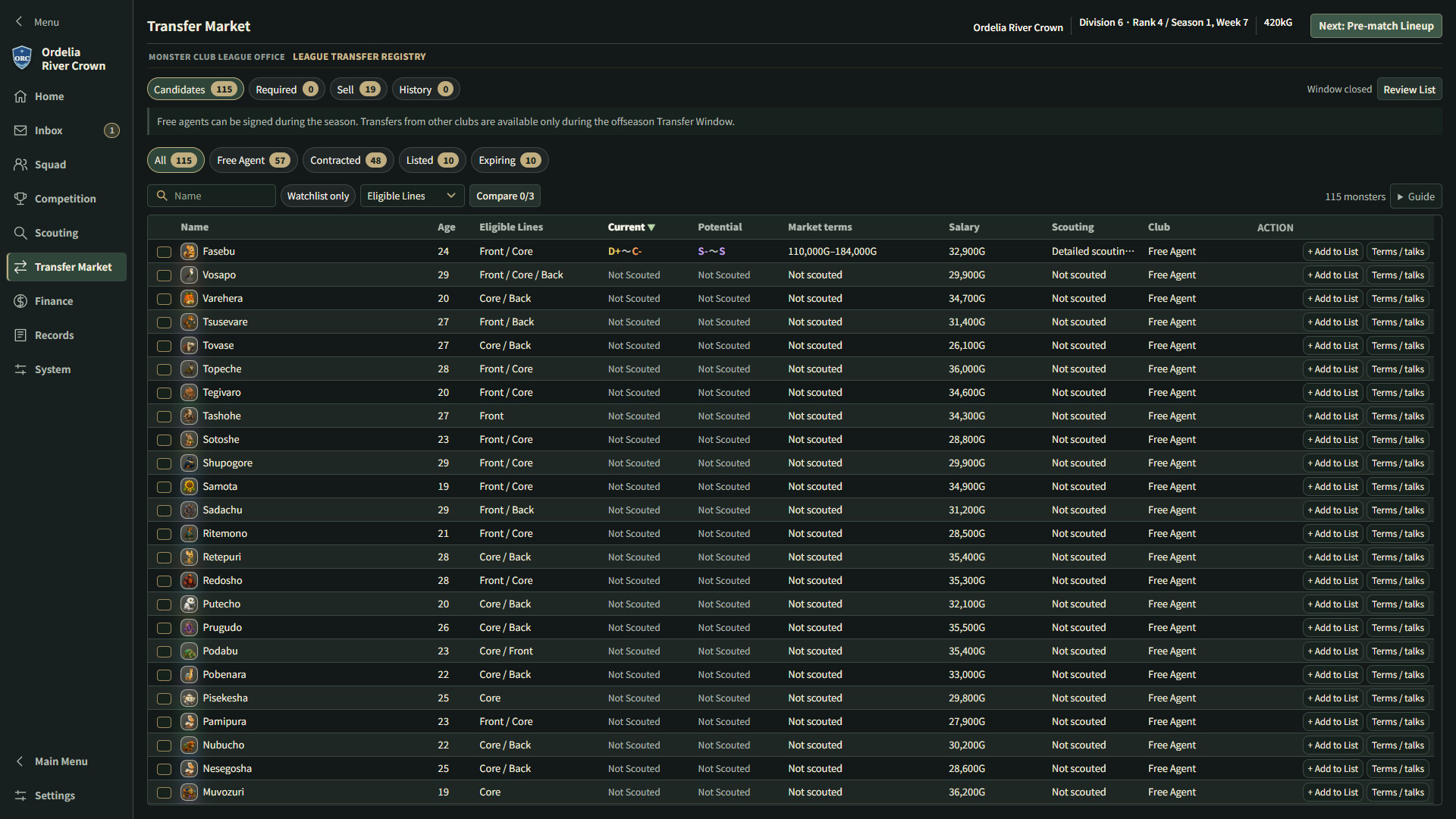Click the Ordelia River Crown shield crest
Image resolution: width=1456 pixels, height=819 pixels.
pos(22,58)
